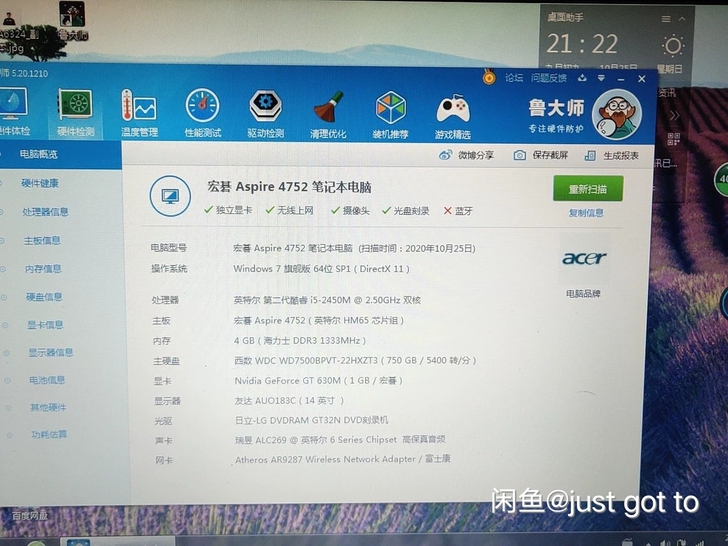
Task: Close the 鲁大师 window
Action: [642, 79]
